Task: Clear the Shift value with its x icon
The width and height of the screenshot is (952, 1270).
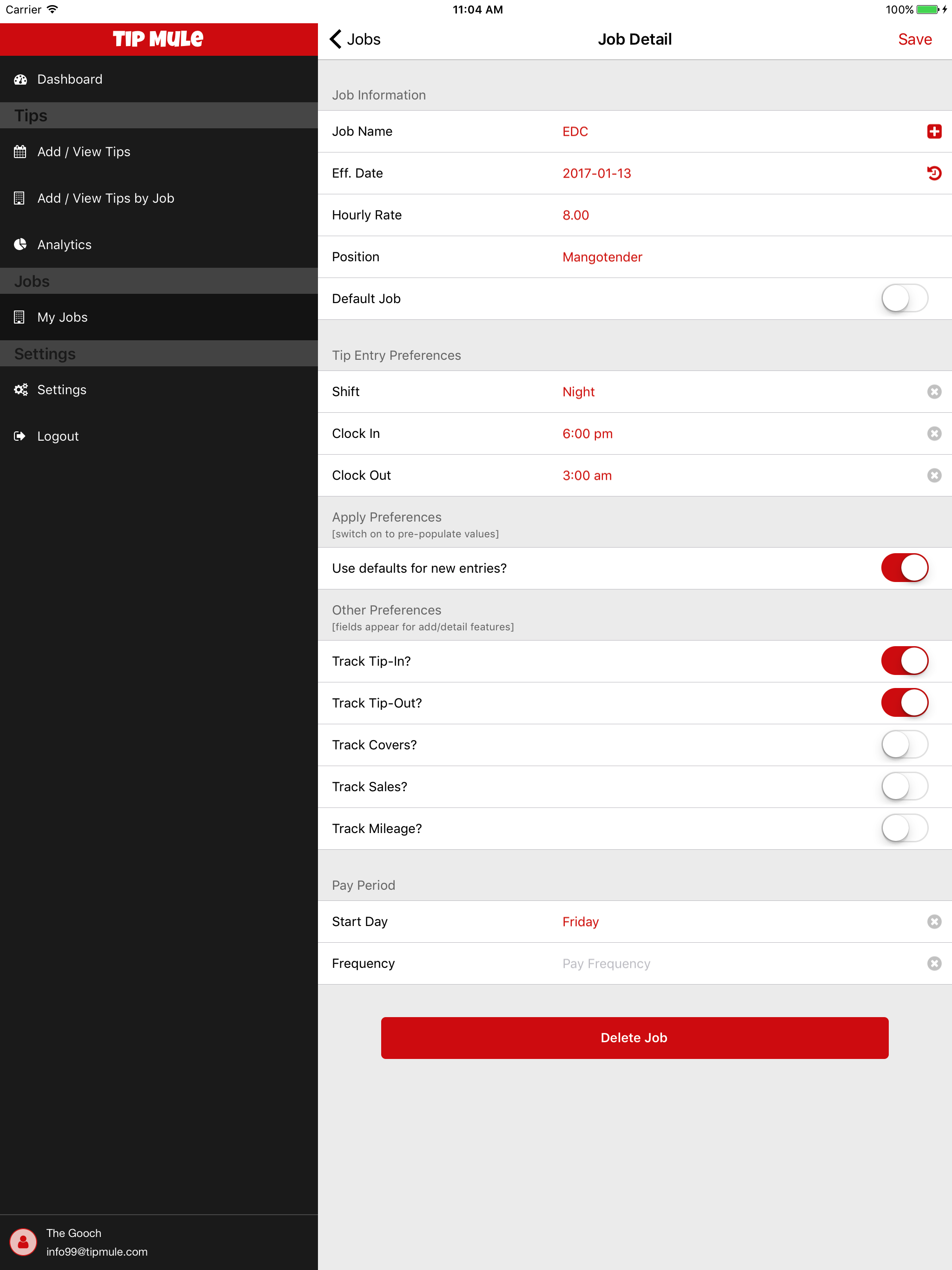Action: pyautogui.click(x=934, y=391)
